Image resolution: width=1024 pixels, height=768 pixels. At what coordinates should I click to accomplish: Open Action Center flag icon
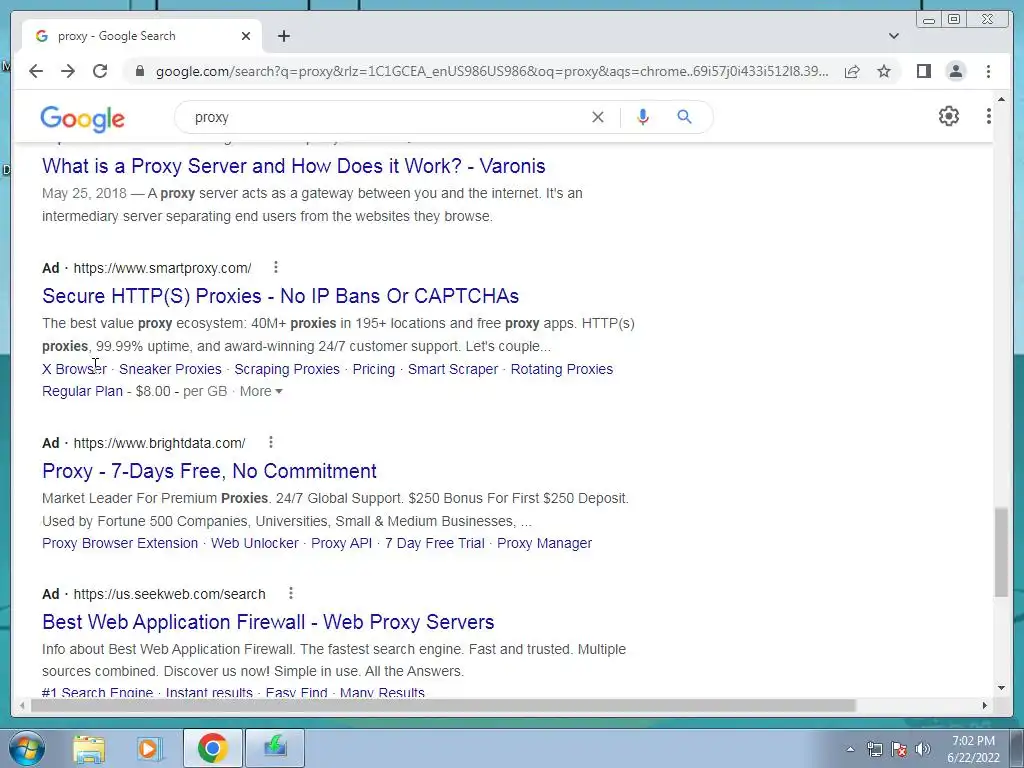click(x=899, y=749)
